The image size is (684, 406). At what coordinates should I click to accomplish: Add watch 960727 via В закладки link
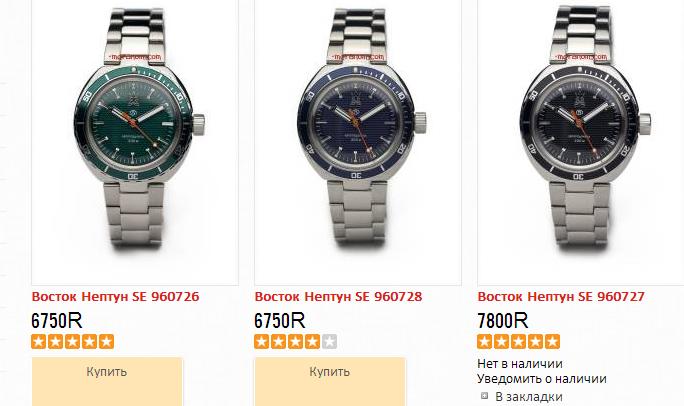pos(529,396)
